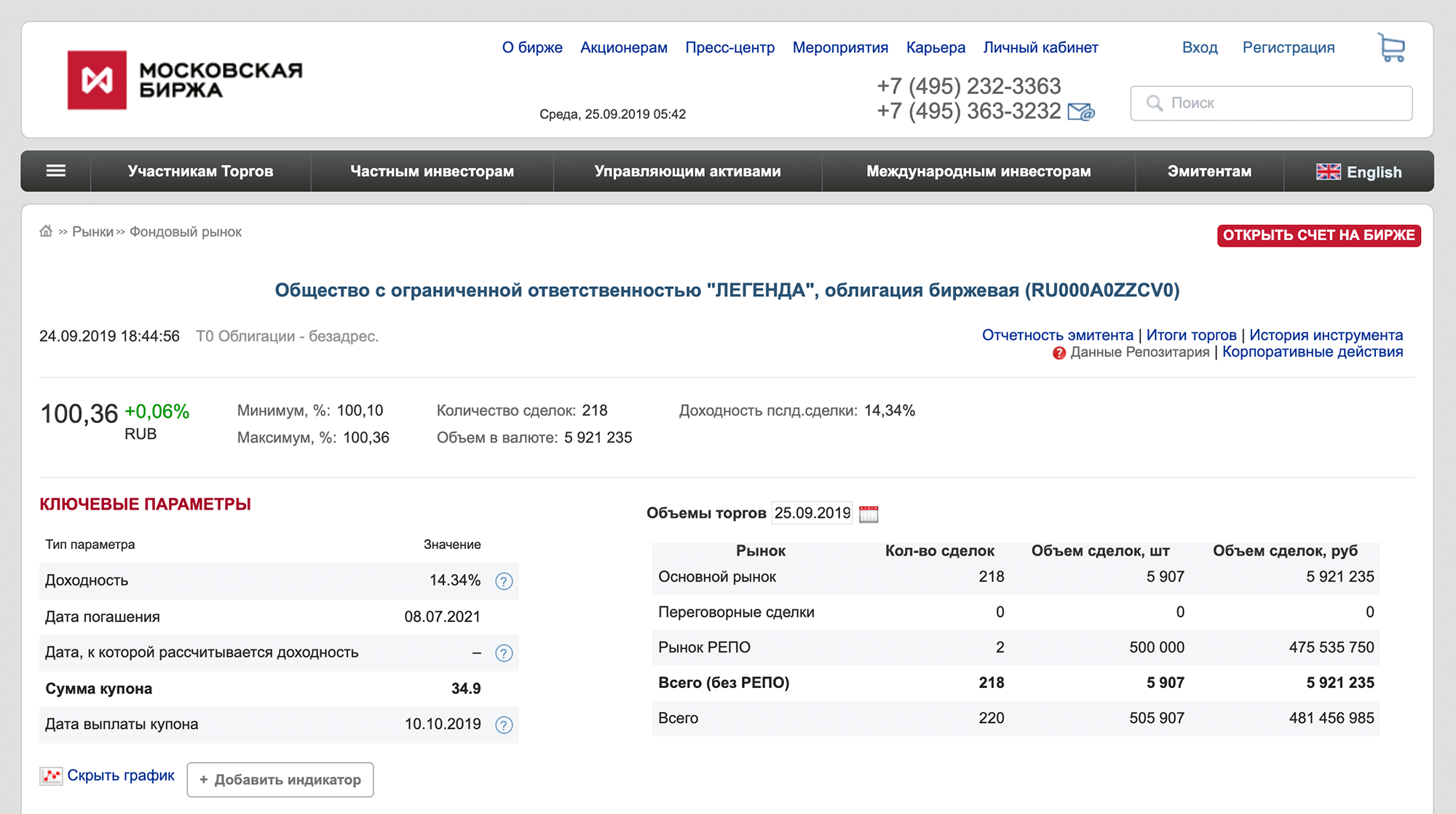Click the value 475 535 750

coord(1332,647)
